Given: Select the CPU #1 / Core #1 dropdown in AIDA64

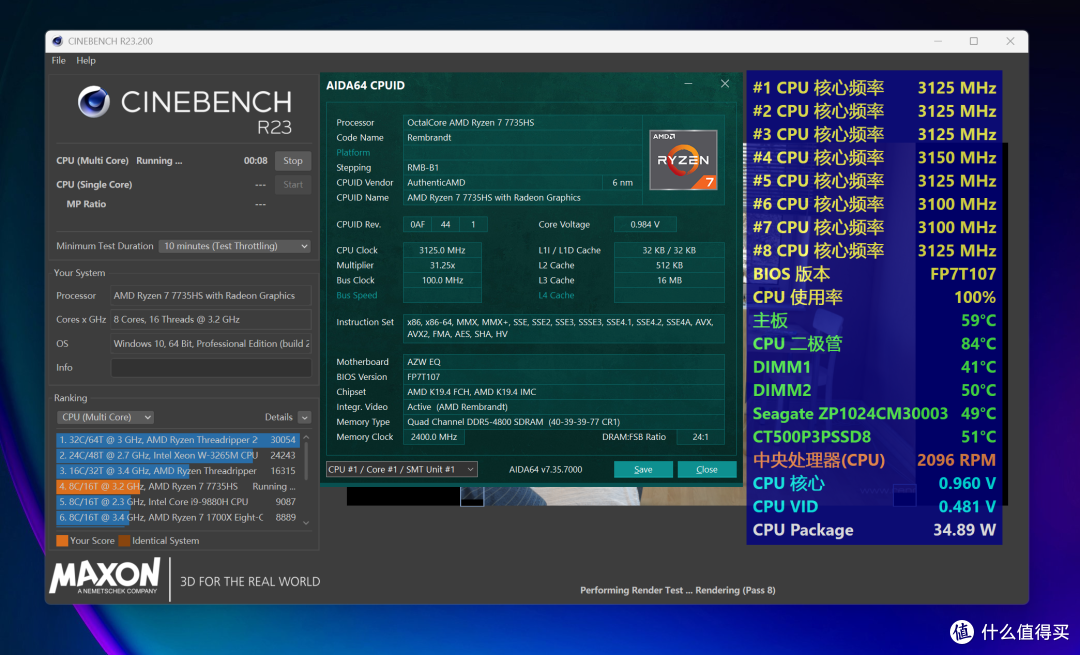Looking at the screenshot, I should coord(402,469).
